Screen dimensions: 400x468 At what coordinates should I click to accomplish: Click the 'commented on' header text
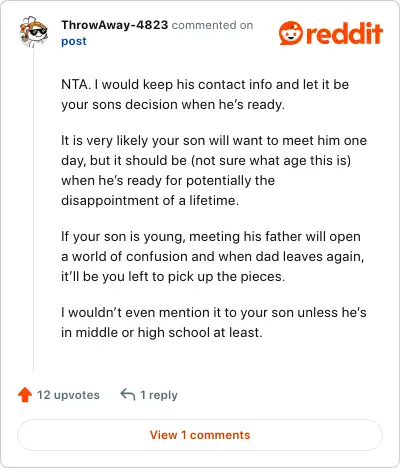click(x=212, y=25)
